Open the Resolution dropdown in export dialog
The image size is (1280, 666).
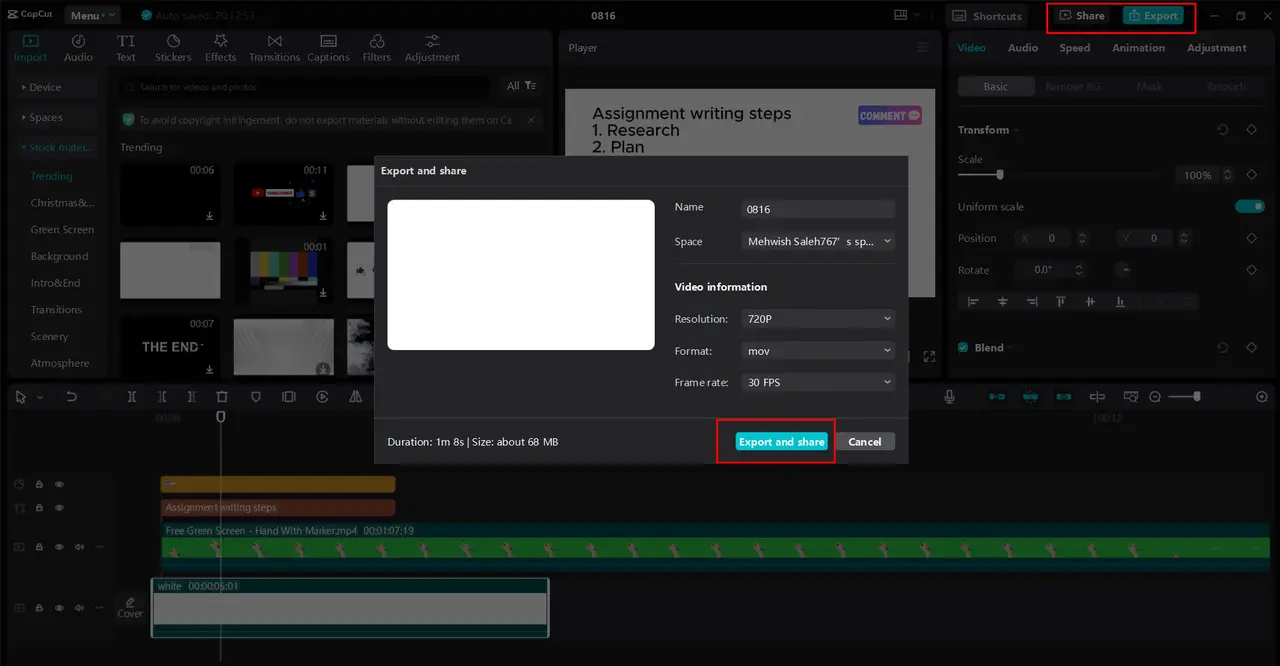pyautogui.click(x=818, y=318)
